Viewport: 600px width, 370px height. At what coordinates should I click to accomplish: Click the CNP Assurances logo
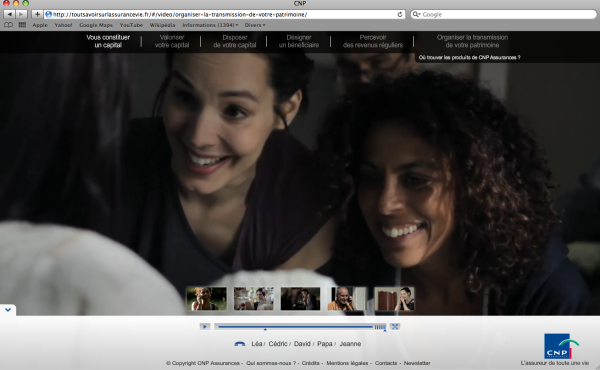pos(561,346)
